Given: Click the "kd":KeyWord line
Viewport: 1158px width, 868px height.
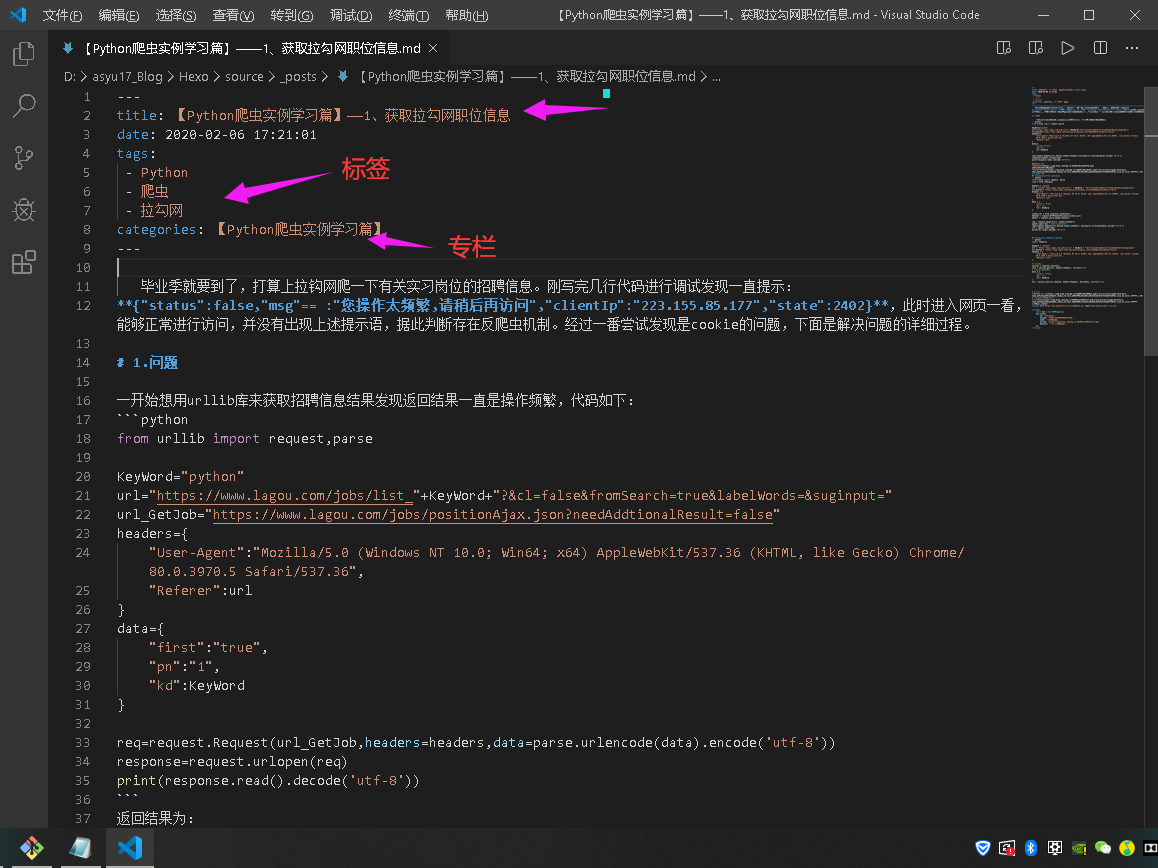Looking at the screenshot, I should pyautogui.click(x=196, y=686).
